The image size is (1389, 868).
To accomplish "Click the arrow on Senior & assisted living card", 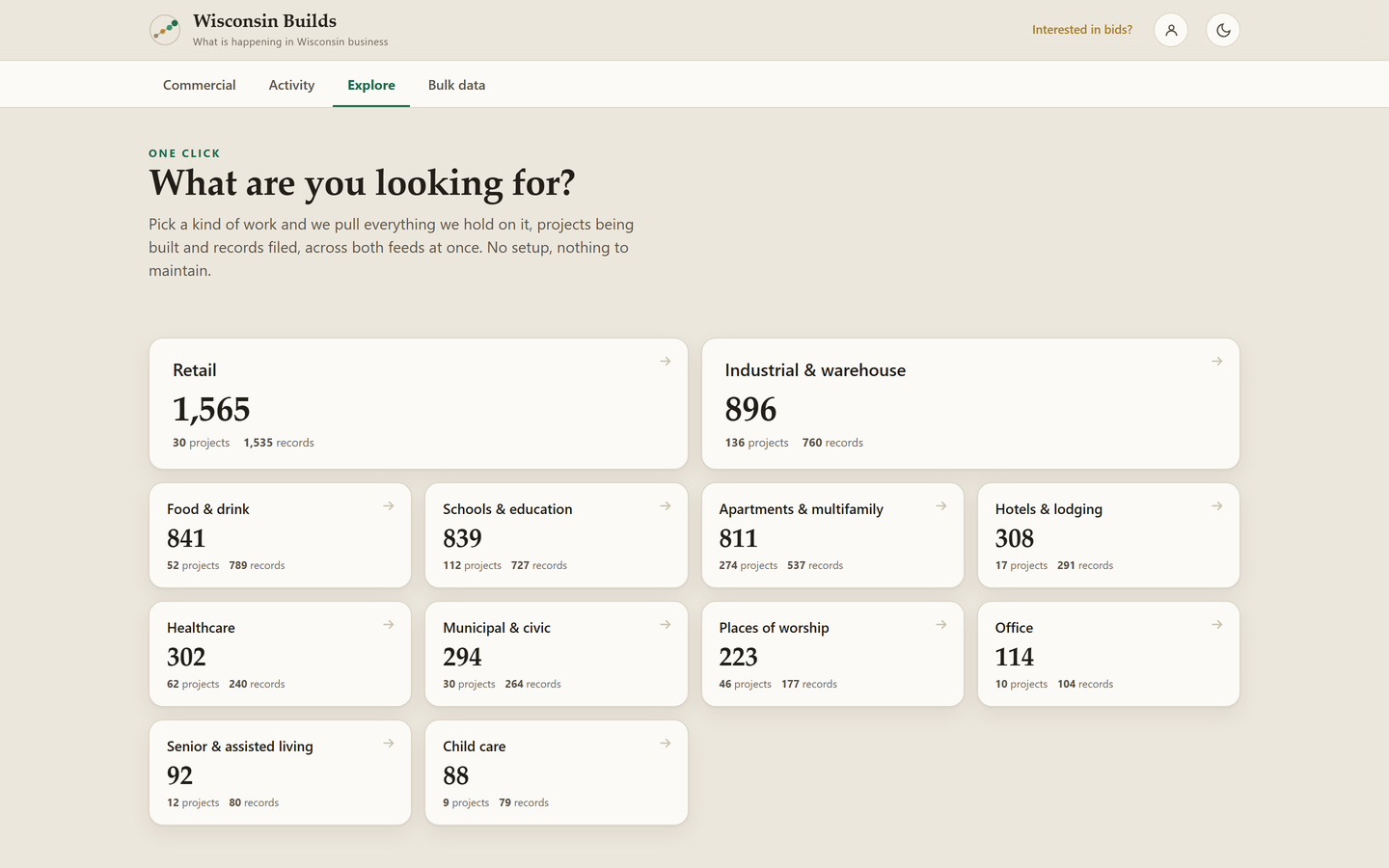I will 389,743.
